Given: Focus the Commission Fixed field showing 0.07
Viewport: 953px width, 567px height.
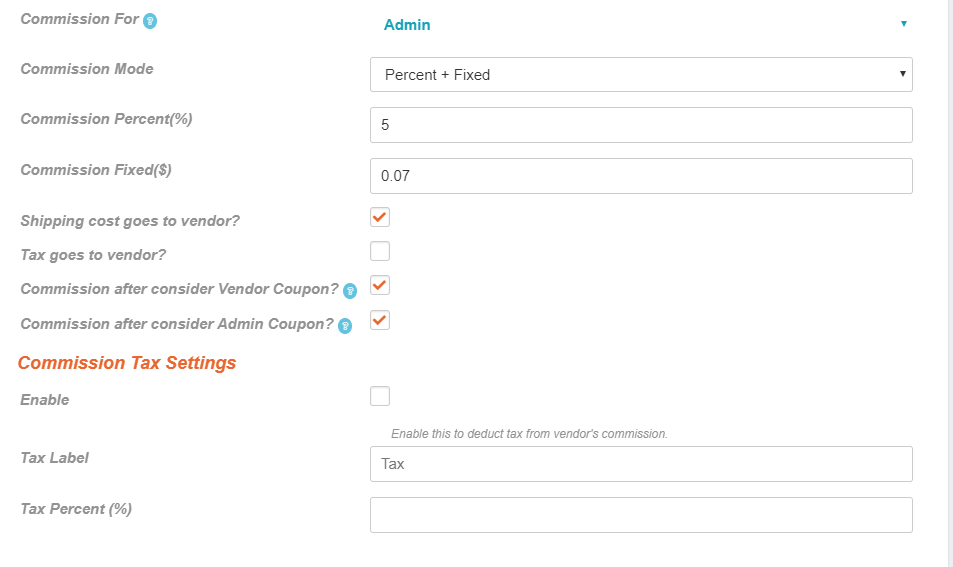Looking at the screenshot, I should point(641,176).
